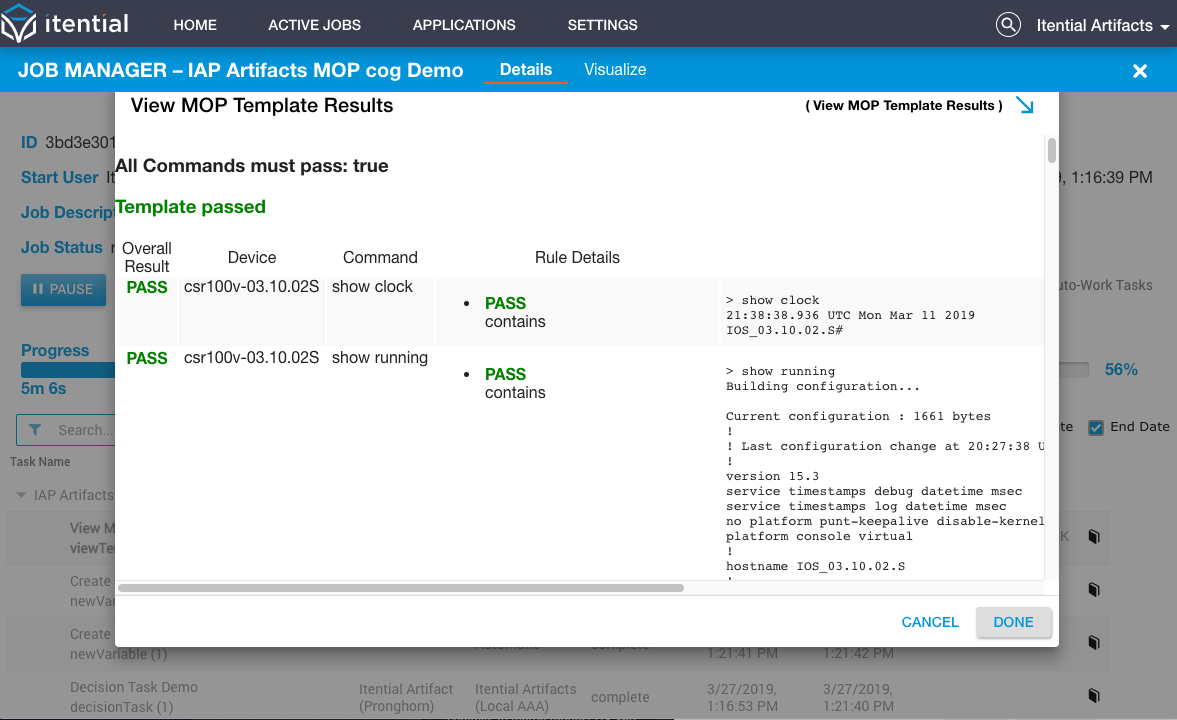The image size is (1177, 720).
Task: Open the SETTINGS menu
Action: (602, 25)
